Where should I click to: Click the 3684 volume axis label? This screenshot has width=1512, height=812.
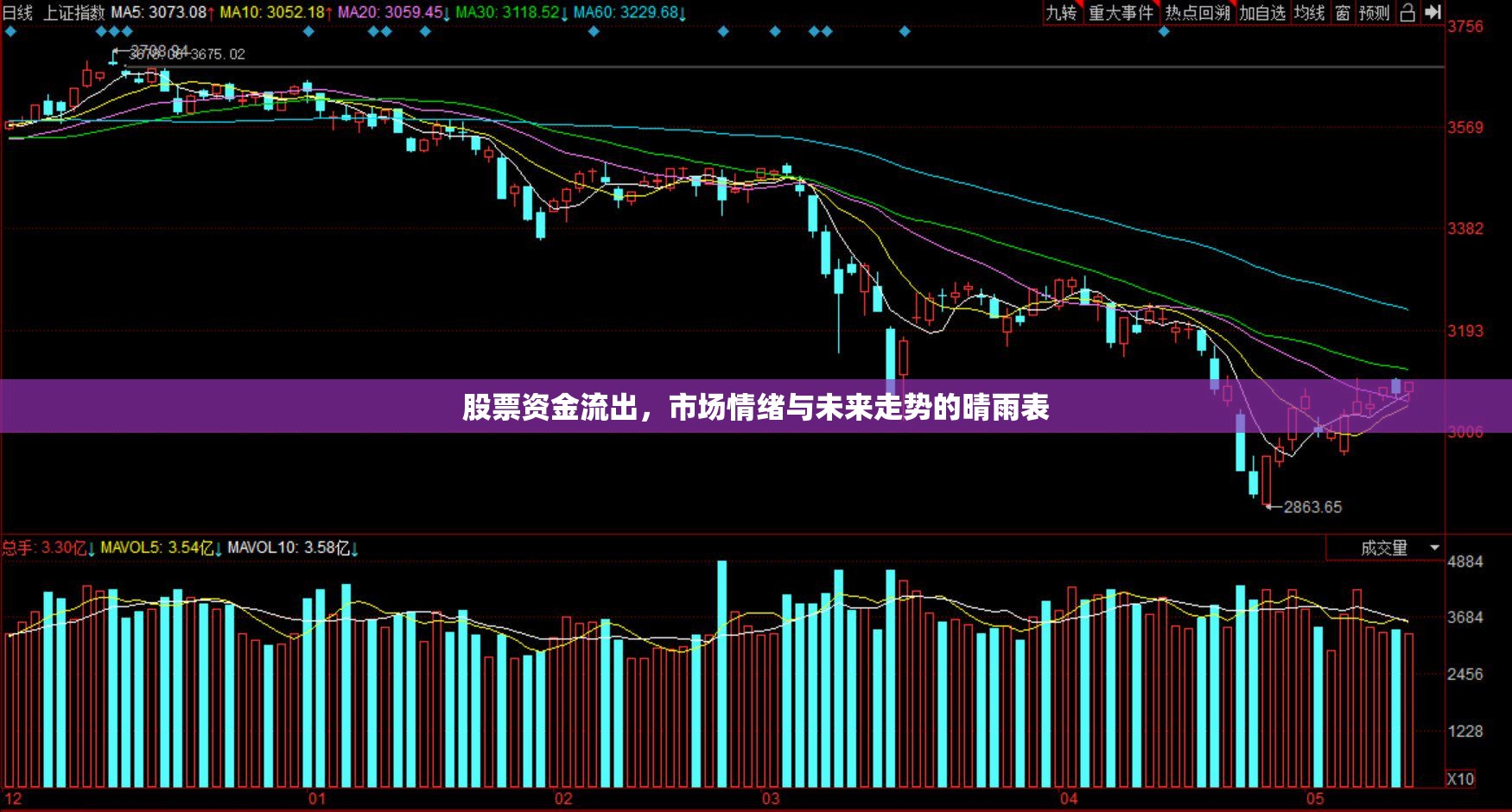pos(1465,617)
